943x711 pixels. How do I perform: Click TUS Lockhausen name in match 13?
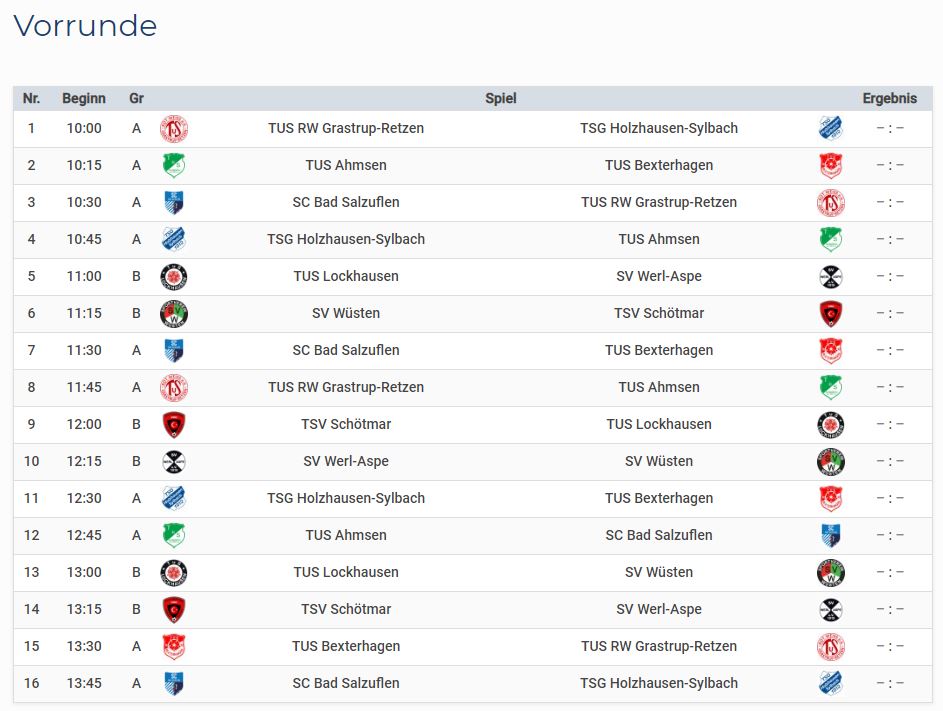(346, 572)
